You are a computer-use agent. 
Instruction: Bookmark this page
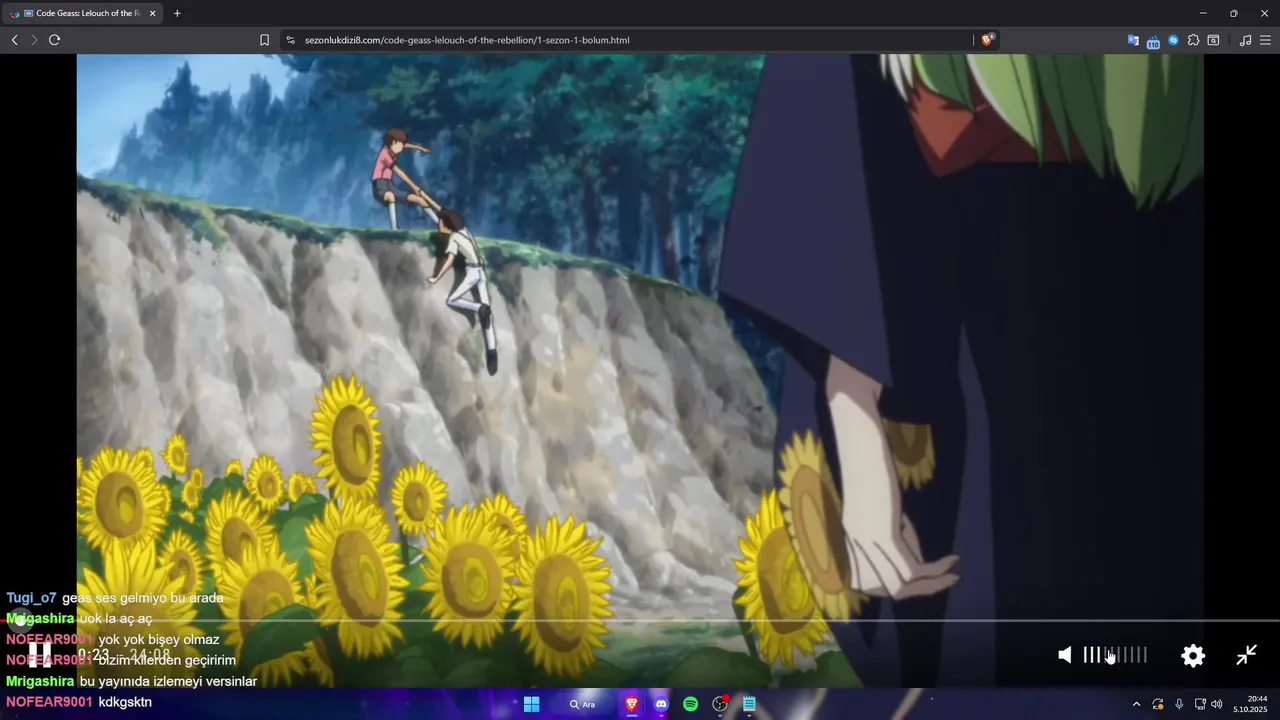[x=264, y=40]
